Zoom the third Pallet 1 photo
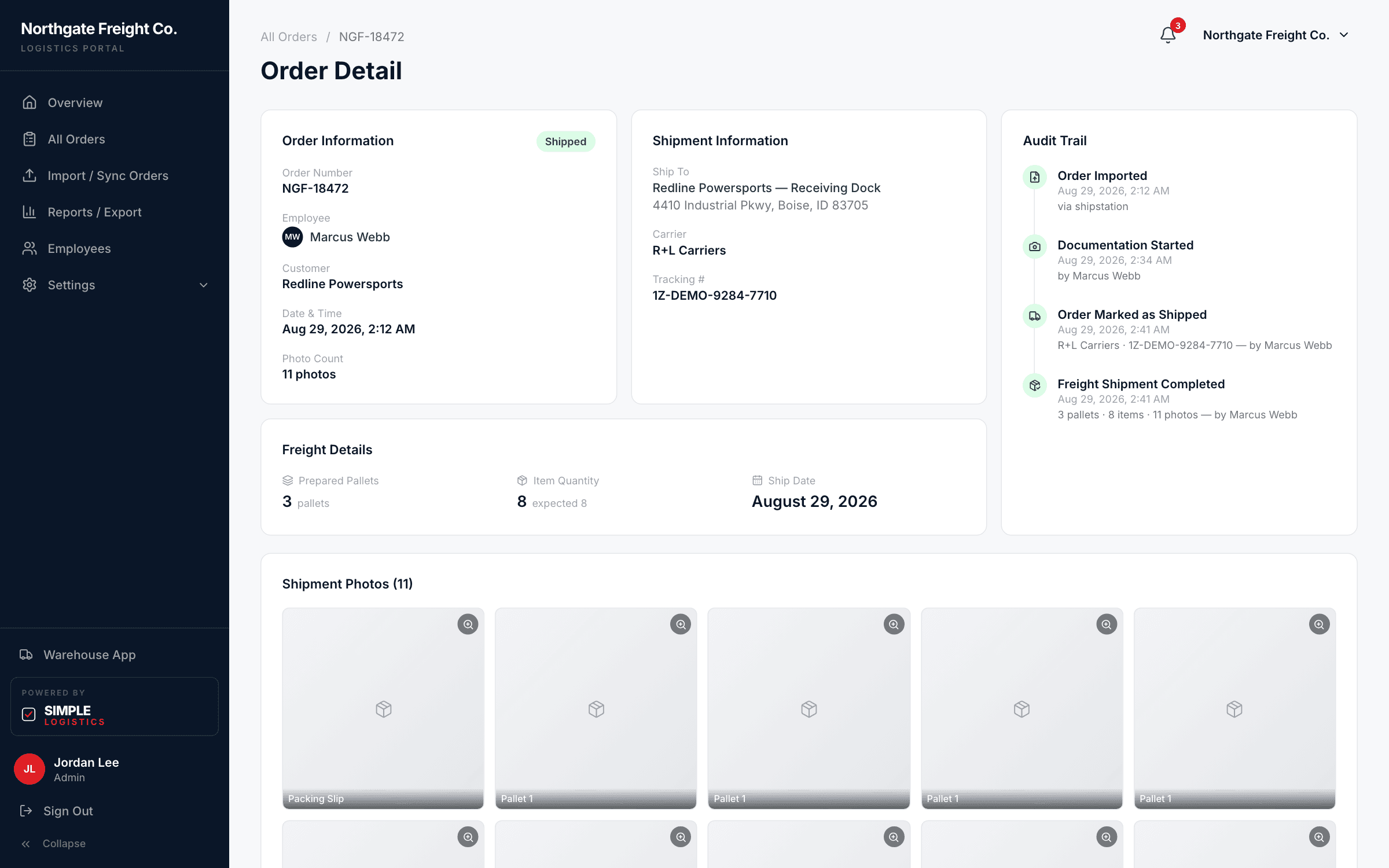1389x868 pixels. [x=1106, y=624]
